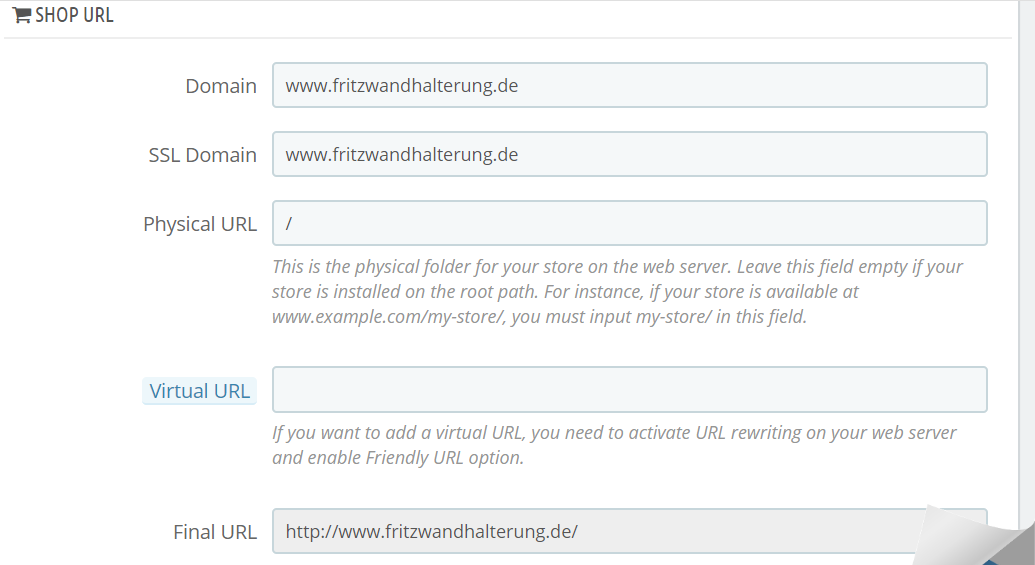Click the Final URL label
Viewport: 1035px width, 565px height.
click(x=215, y=532)
